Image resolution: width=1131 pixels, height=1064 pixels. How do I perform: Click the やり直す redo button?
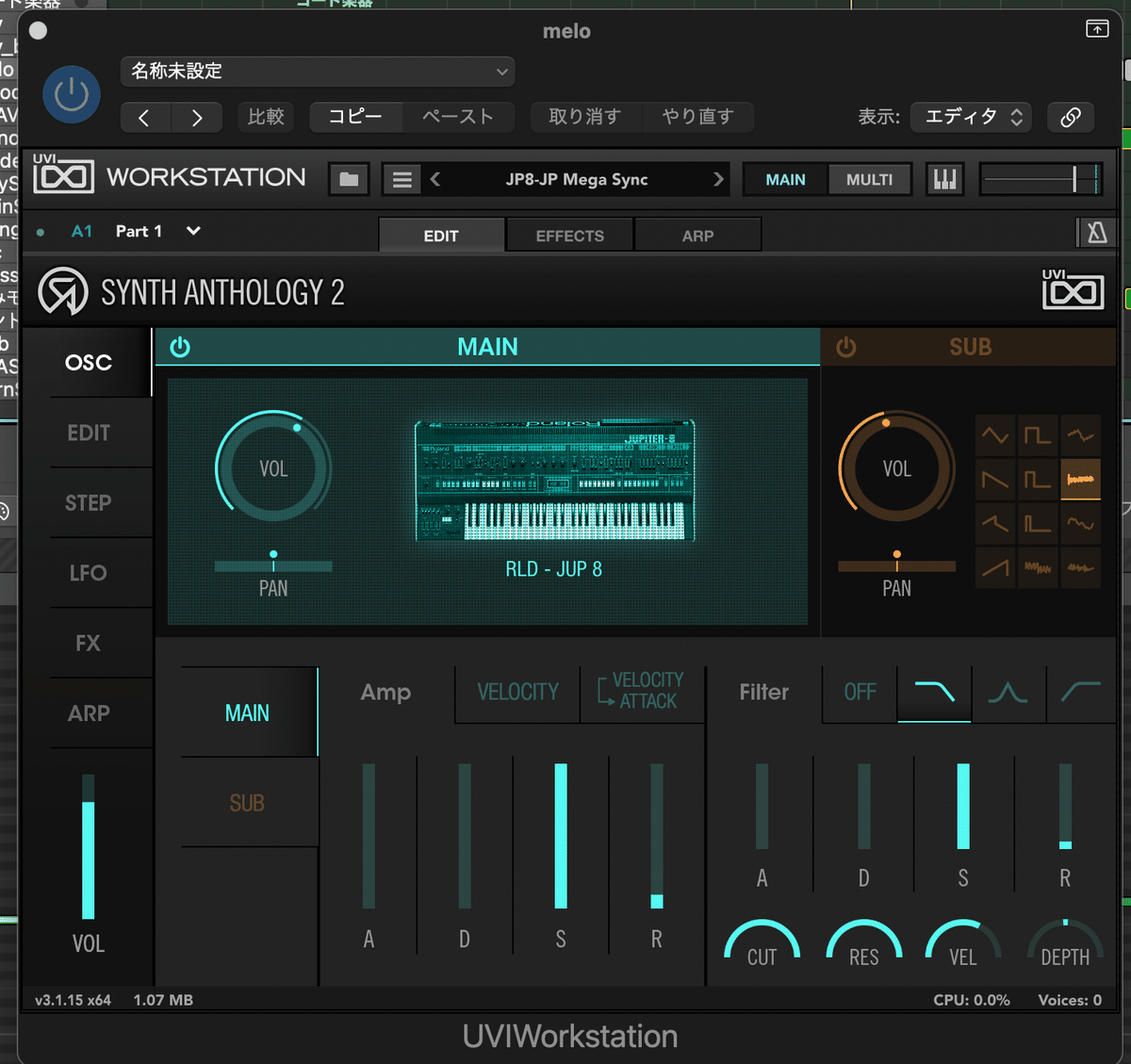(x=697, y=117)
